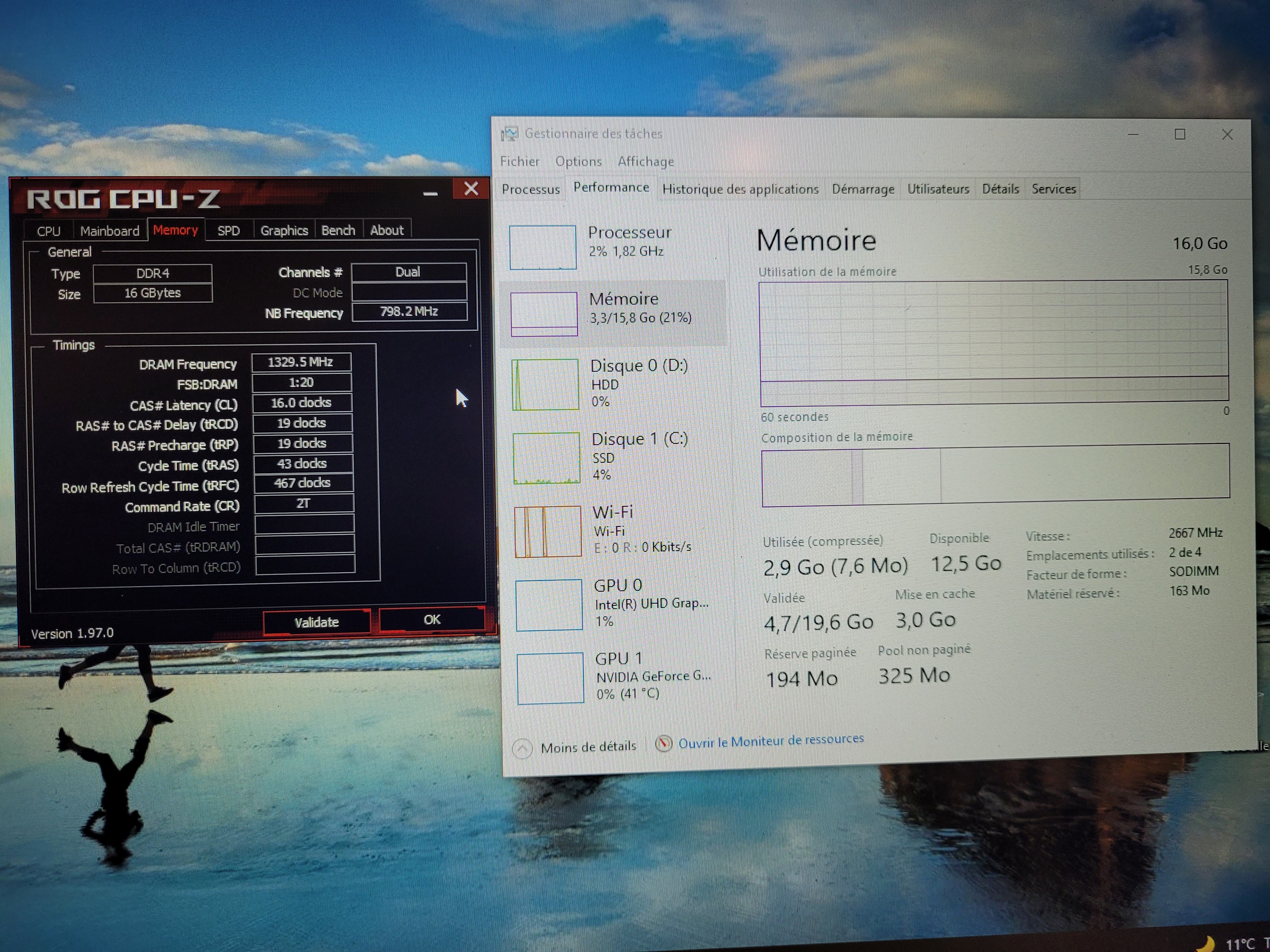Open the Mainboard tab in CPU-Z

click(110, 231)
